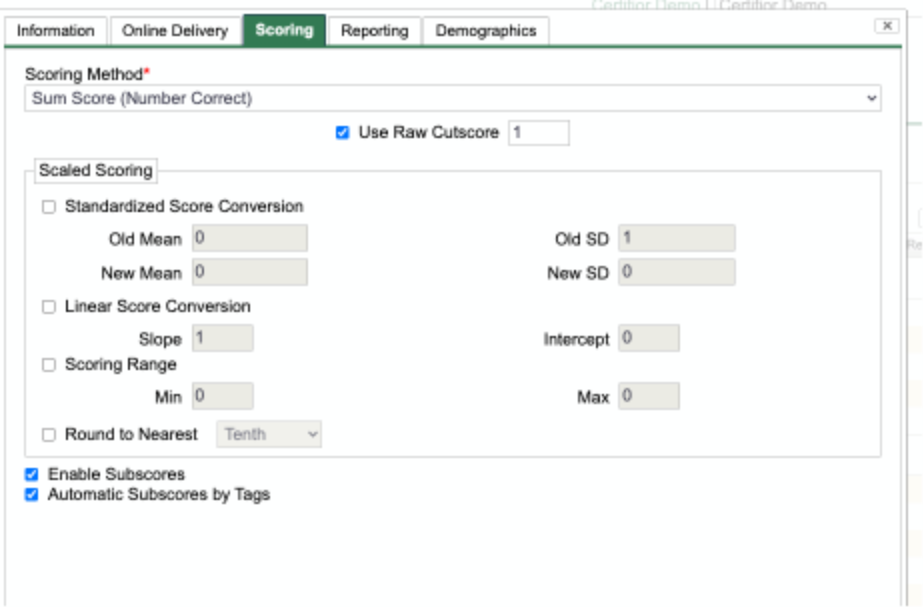
Task: Open the Demographics tab
Action: click(x=486, y=31)
